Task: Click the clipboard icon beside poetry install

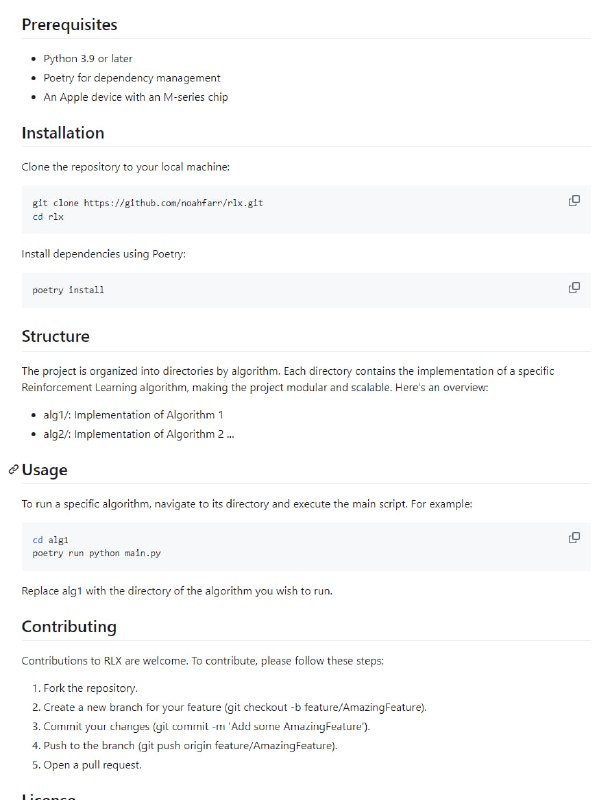Action: click(x=573, y=287)
